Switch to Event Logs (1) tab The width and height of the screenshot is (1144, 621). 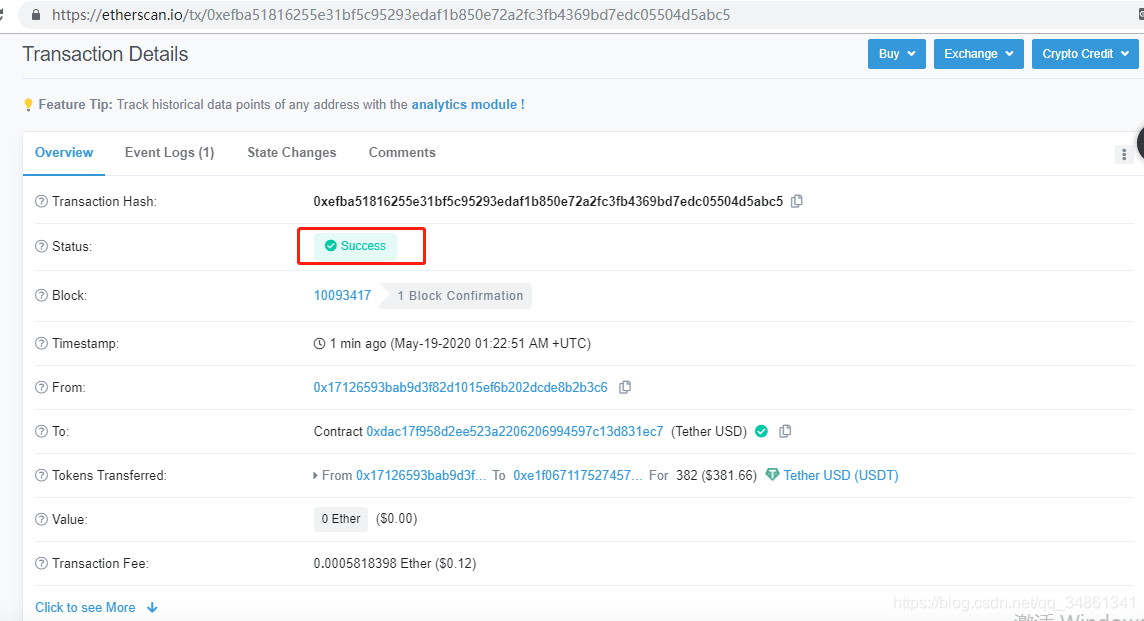point(169,153)
